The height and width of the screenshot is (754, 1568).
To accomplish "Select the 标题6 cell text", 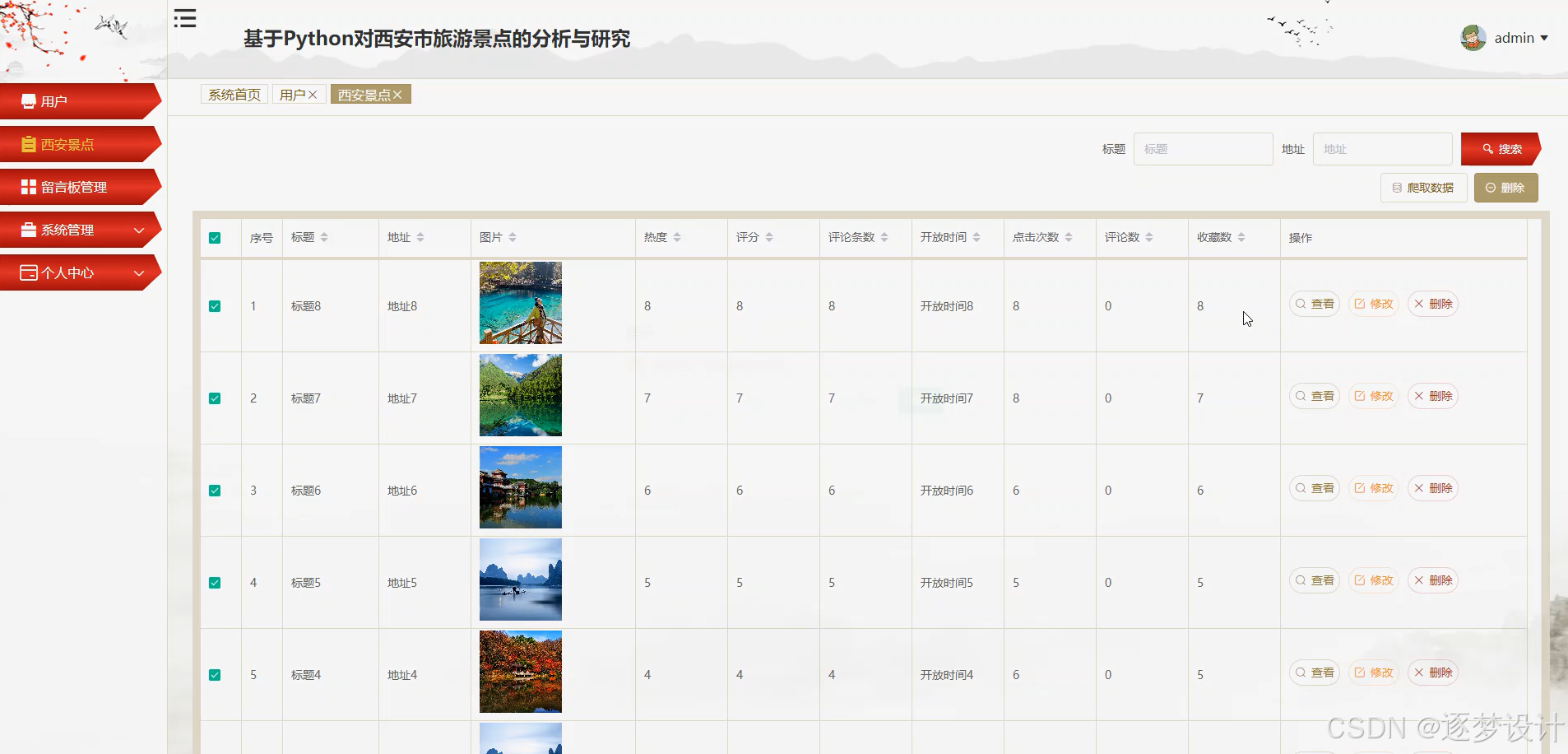I will [x=306, y=491].
